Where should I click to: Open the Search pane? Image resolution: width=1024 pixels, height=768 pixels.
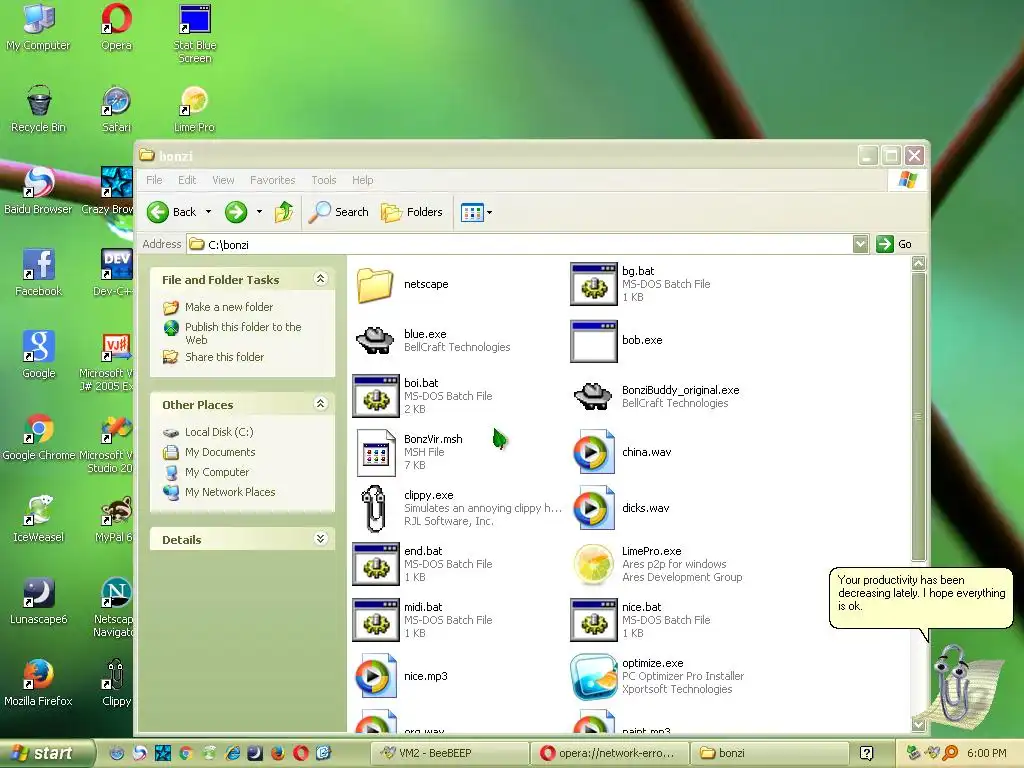338,212
